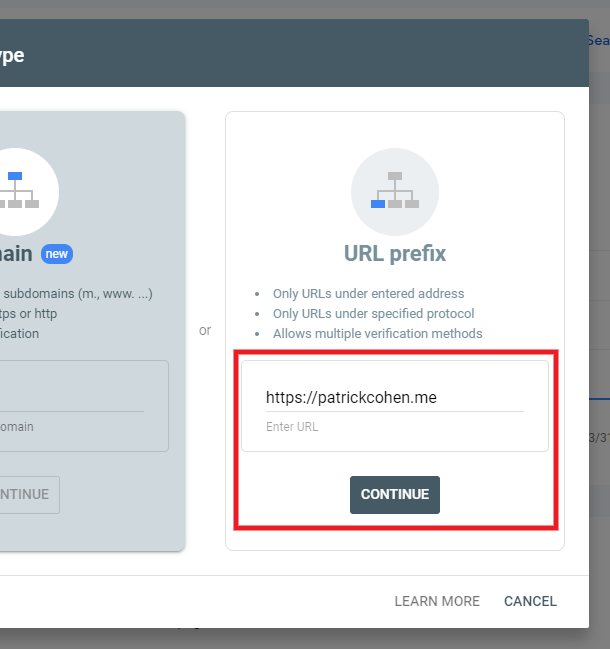
Task: Select the 'URL prefix' heading
Action: pos(395,253)
